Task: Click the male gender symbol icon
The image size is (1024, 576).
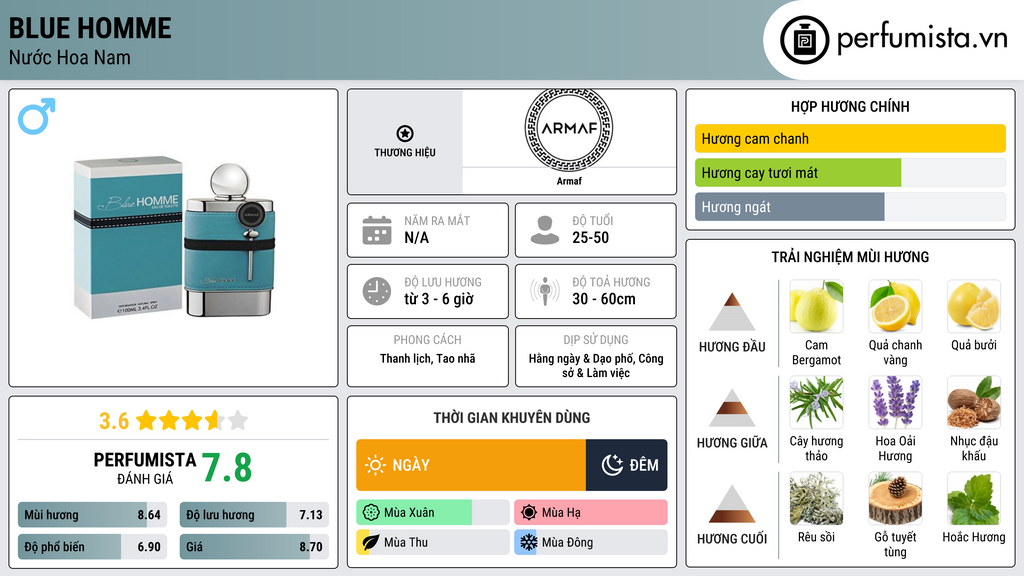Action: click(x=36, y=116)
